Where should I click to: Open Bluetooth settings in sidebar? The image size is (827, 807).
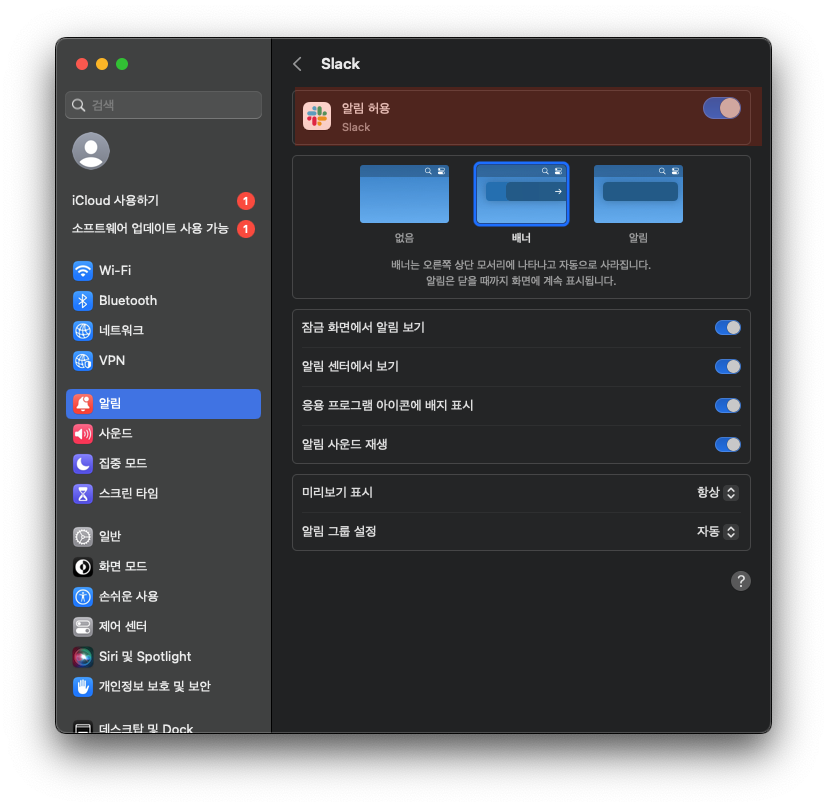[164, 301]
